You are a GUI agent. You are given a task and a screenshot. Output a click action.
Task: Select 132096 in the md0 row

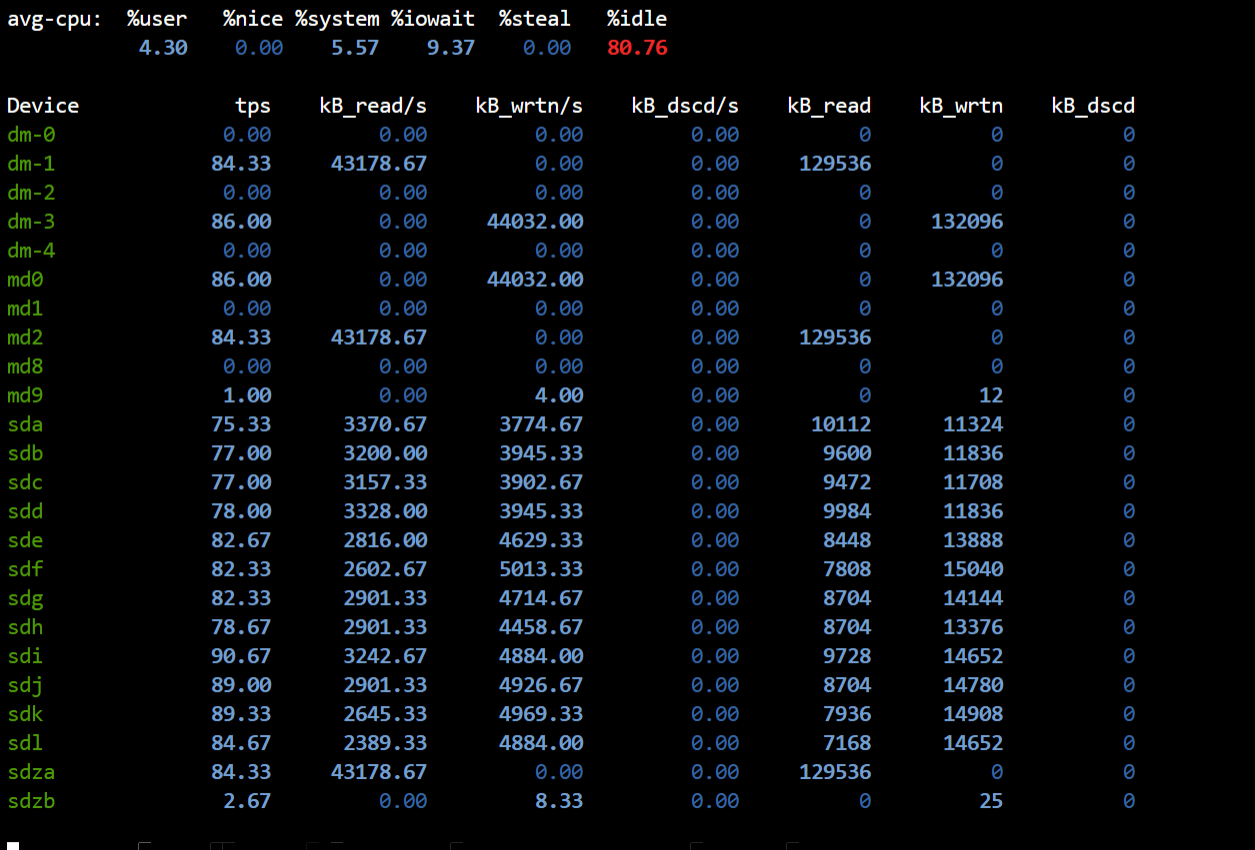pyautogui.click(x=967, y=280)
